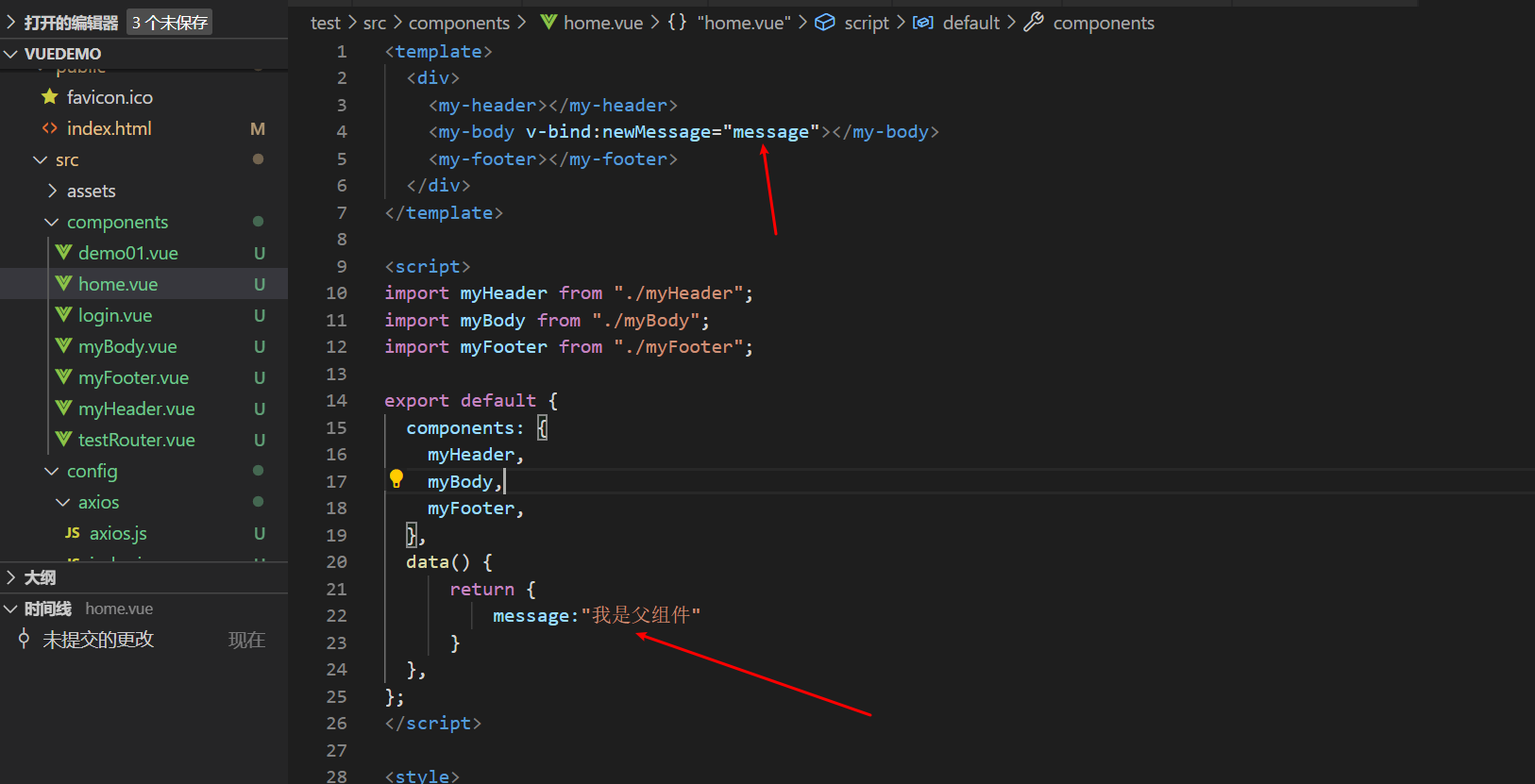Click the U status badge of demo01.vue
1535x784 pixels.
click(259, 253)
